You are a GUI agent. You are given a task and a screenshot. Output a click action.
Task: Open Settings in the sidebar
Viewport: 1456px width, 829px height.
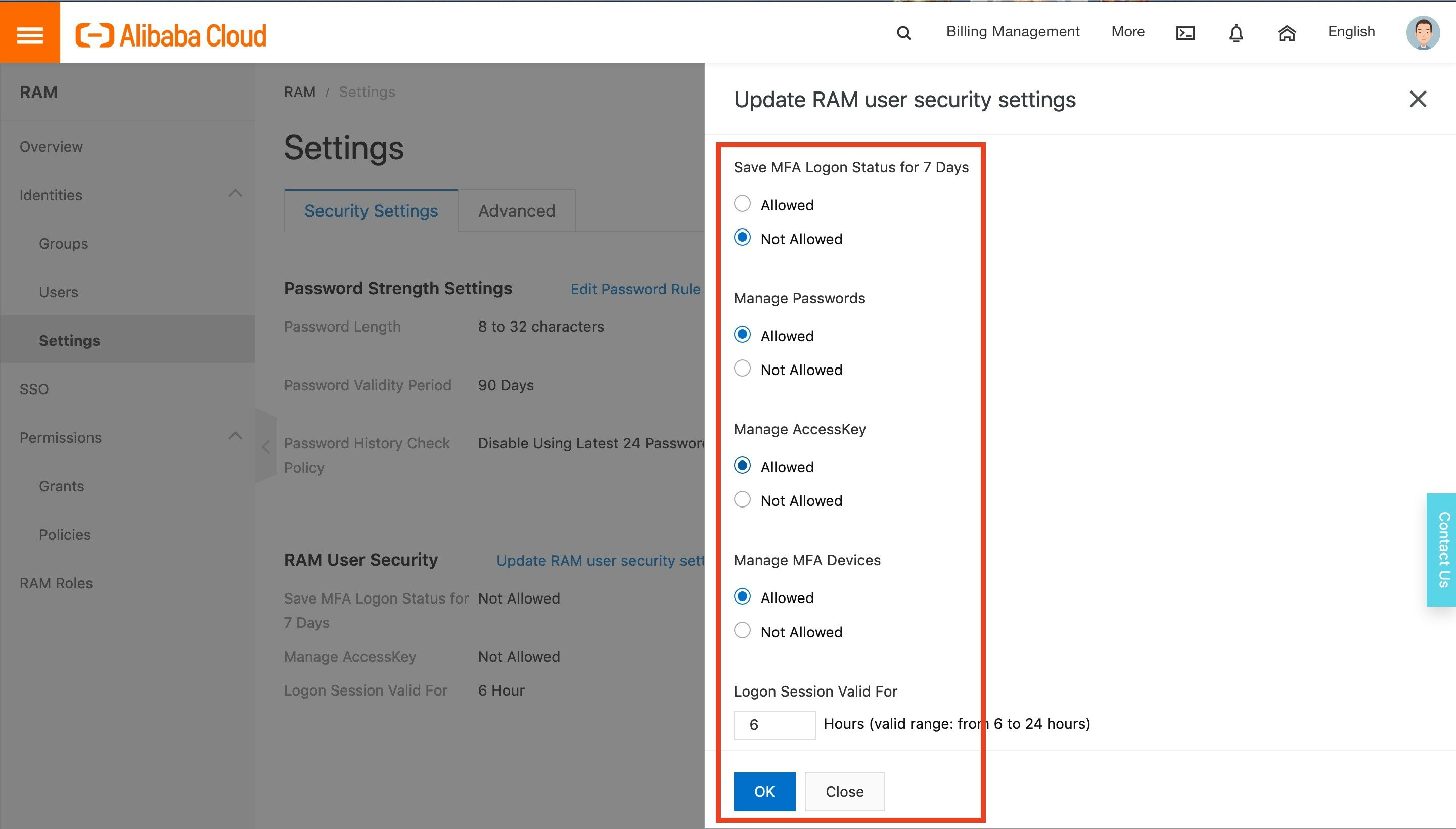coord(69,341)
